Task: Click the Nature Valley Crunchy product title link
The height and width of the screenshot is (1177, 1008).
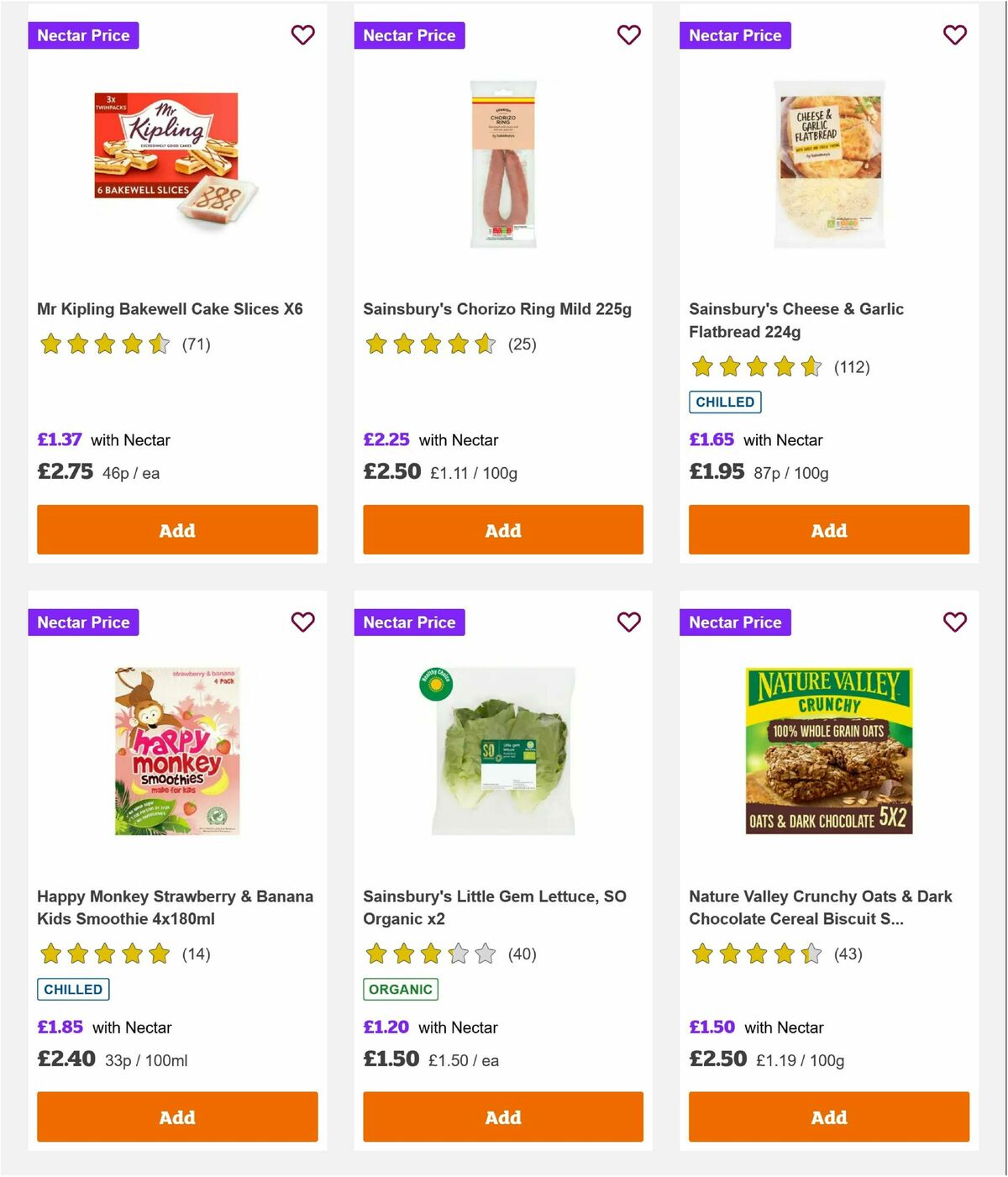Action: (x=821, y=907)
